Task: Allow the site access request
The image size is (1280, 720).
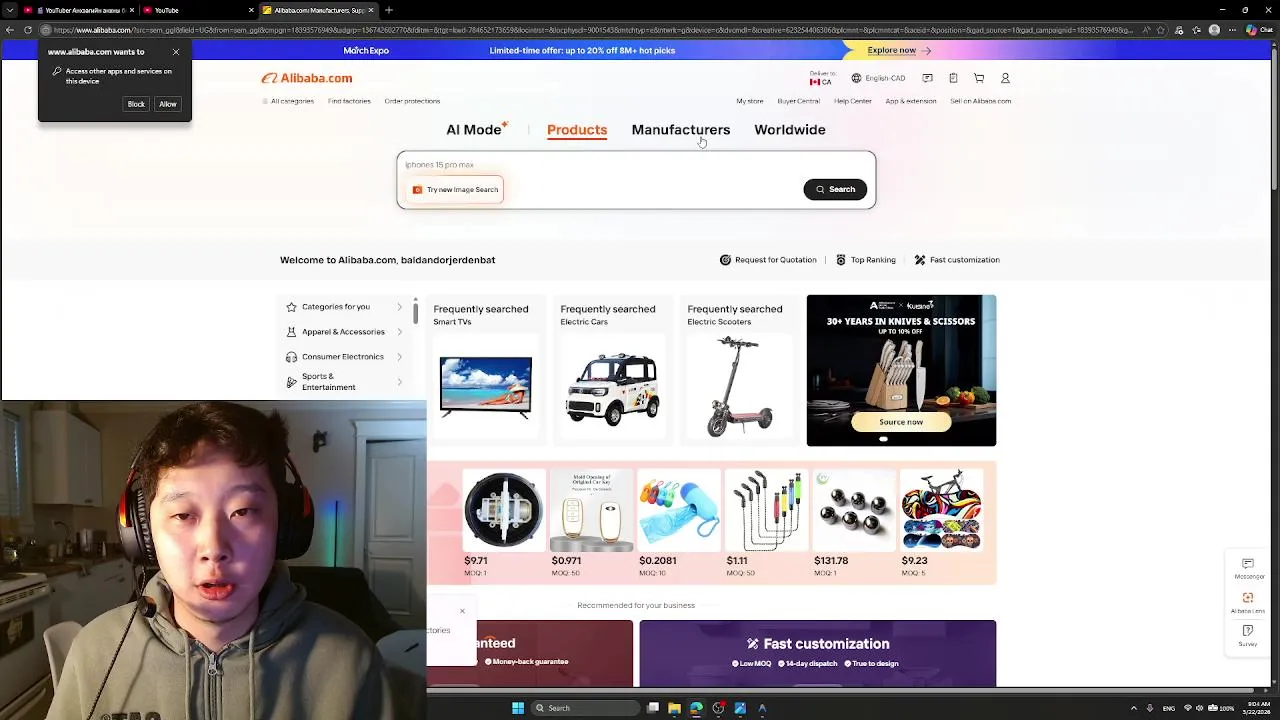Action: coord(168,104)
